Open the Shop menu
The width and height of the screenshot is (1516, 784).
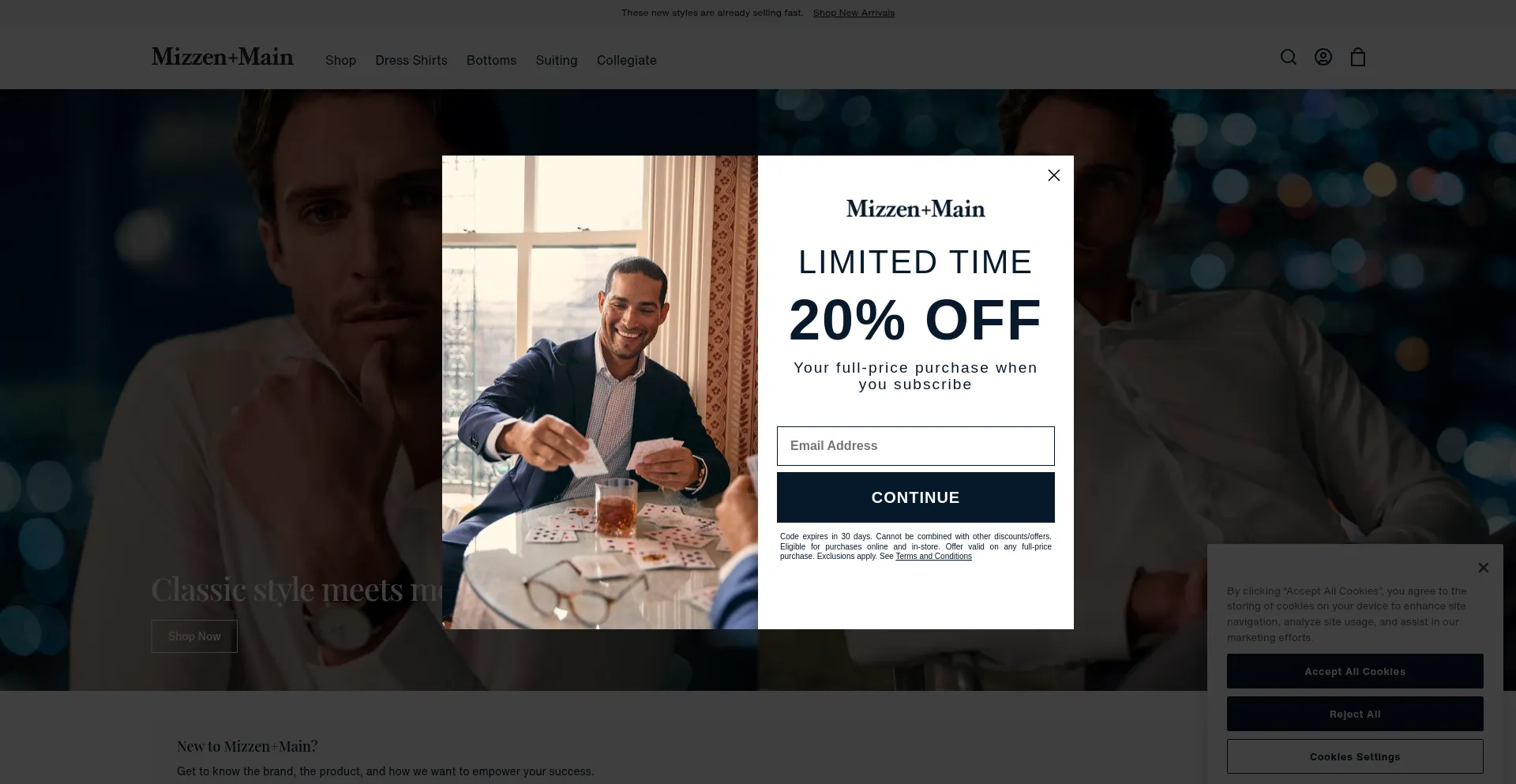340,60
